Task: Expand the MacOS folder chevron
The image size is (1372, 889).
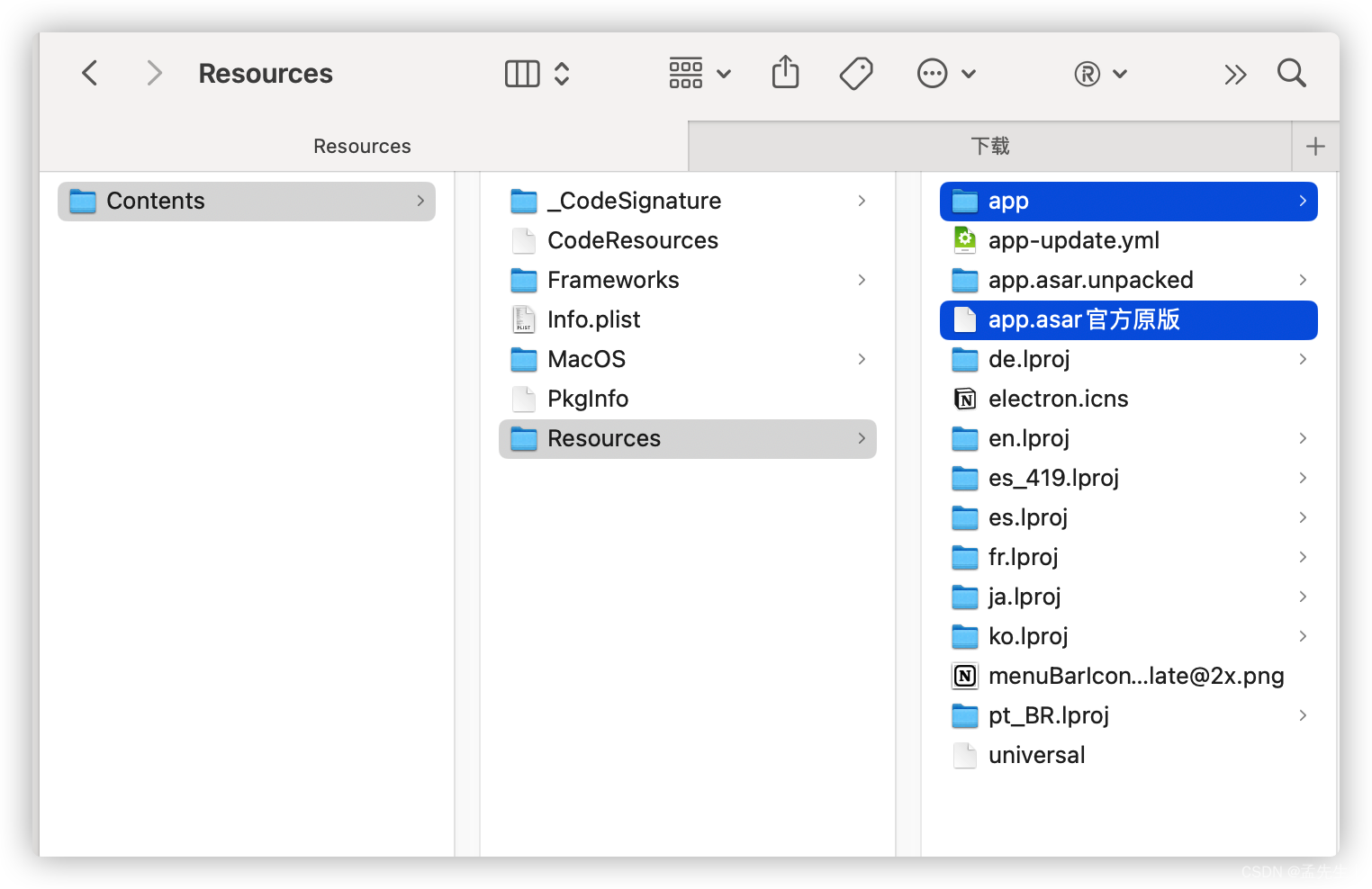Action: (x=862, y=359)
